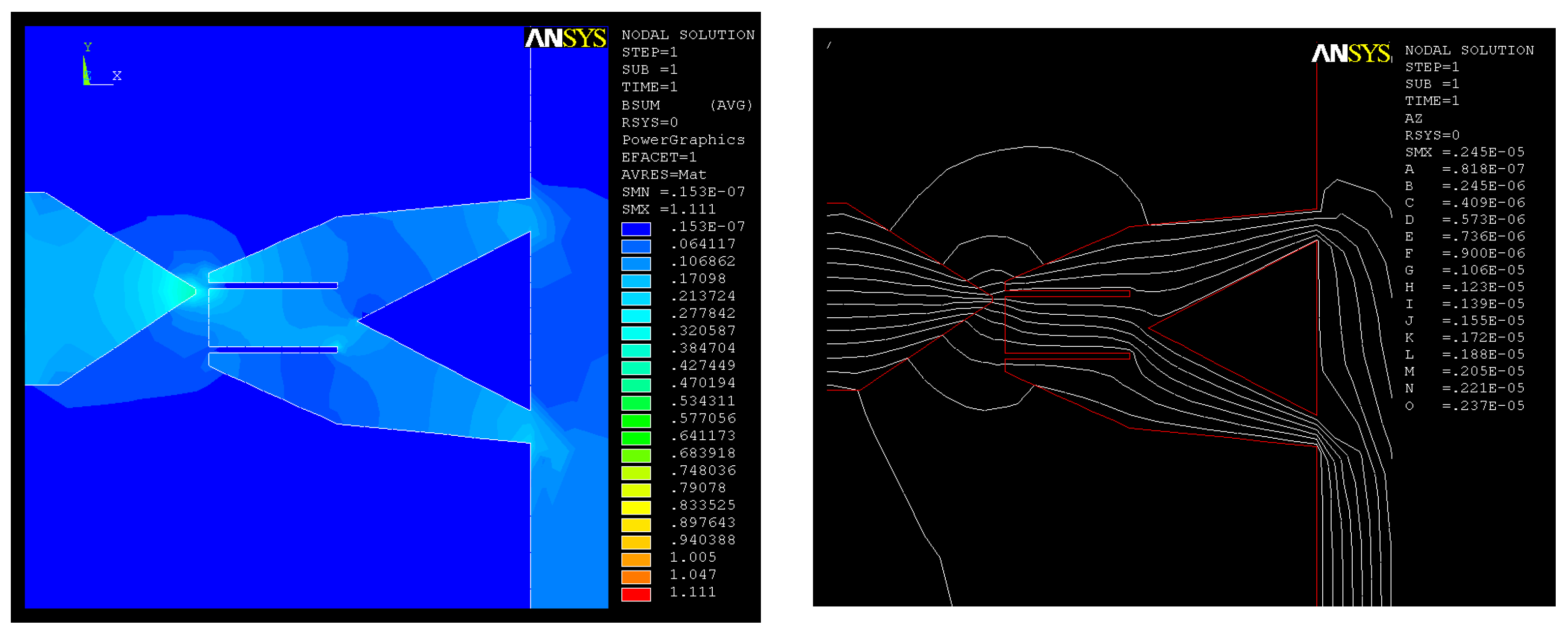Pick the yellow .833525 legend color
The image size is (1568, 634).
pos(636,507)
